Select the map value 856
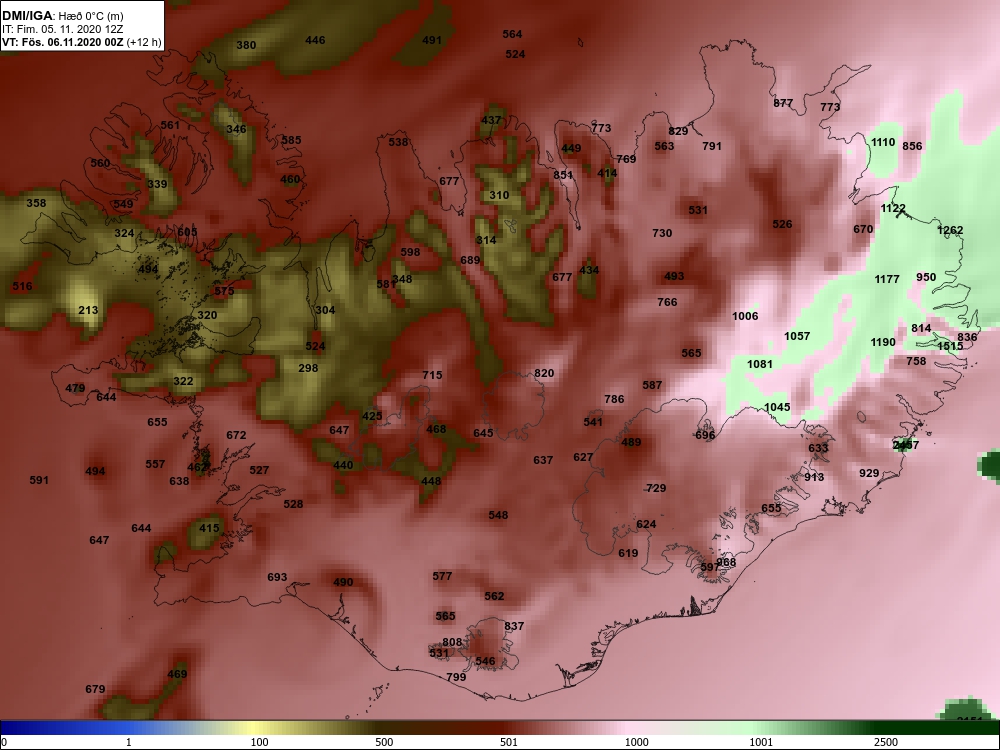The width and height of the screenshot is (1000, 750). click(x=912, y=146)
